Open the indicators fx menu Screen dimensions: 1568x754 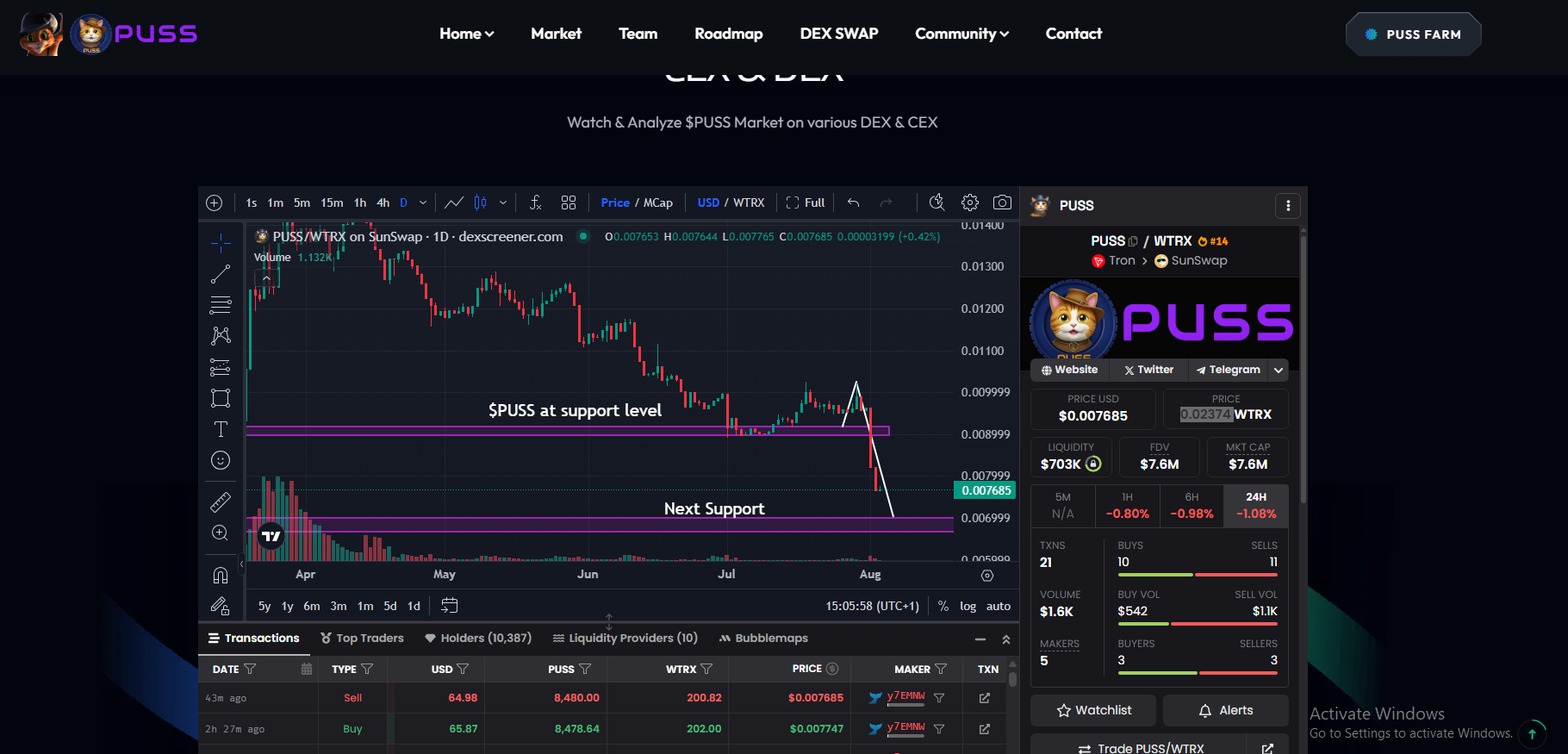(x=535, y=203)
